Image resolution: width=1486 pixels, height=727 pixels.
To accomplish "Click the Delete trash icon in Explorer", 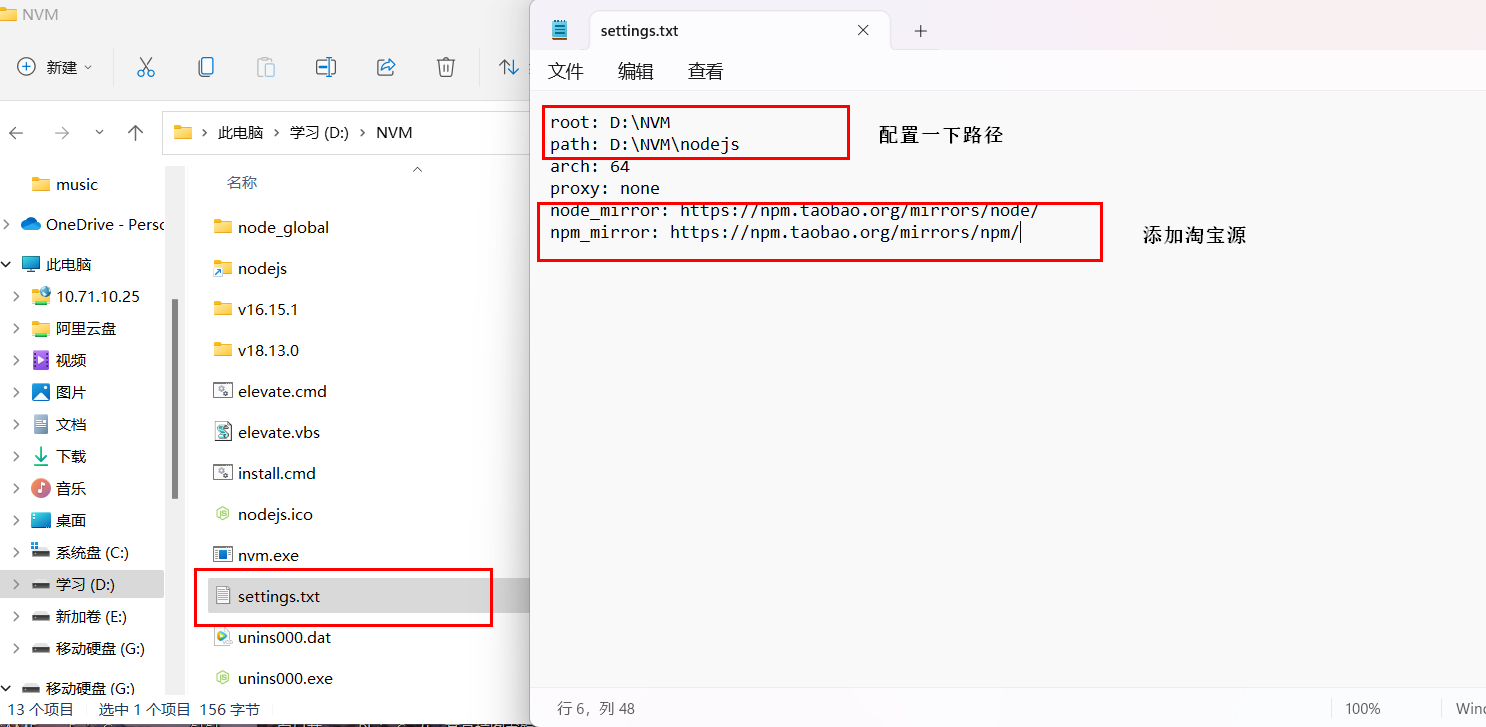I will [446, 67].
